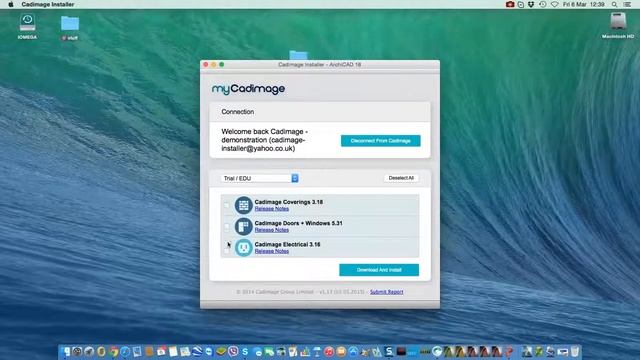This screenshot has width=640, height=360.
Task: Open Google Chrome from the Dock
Action: pyautogui.click(x=114, y=351)
